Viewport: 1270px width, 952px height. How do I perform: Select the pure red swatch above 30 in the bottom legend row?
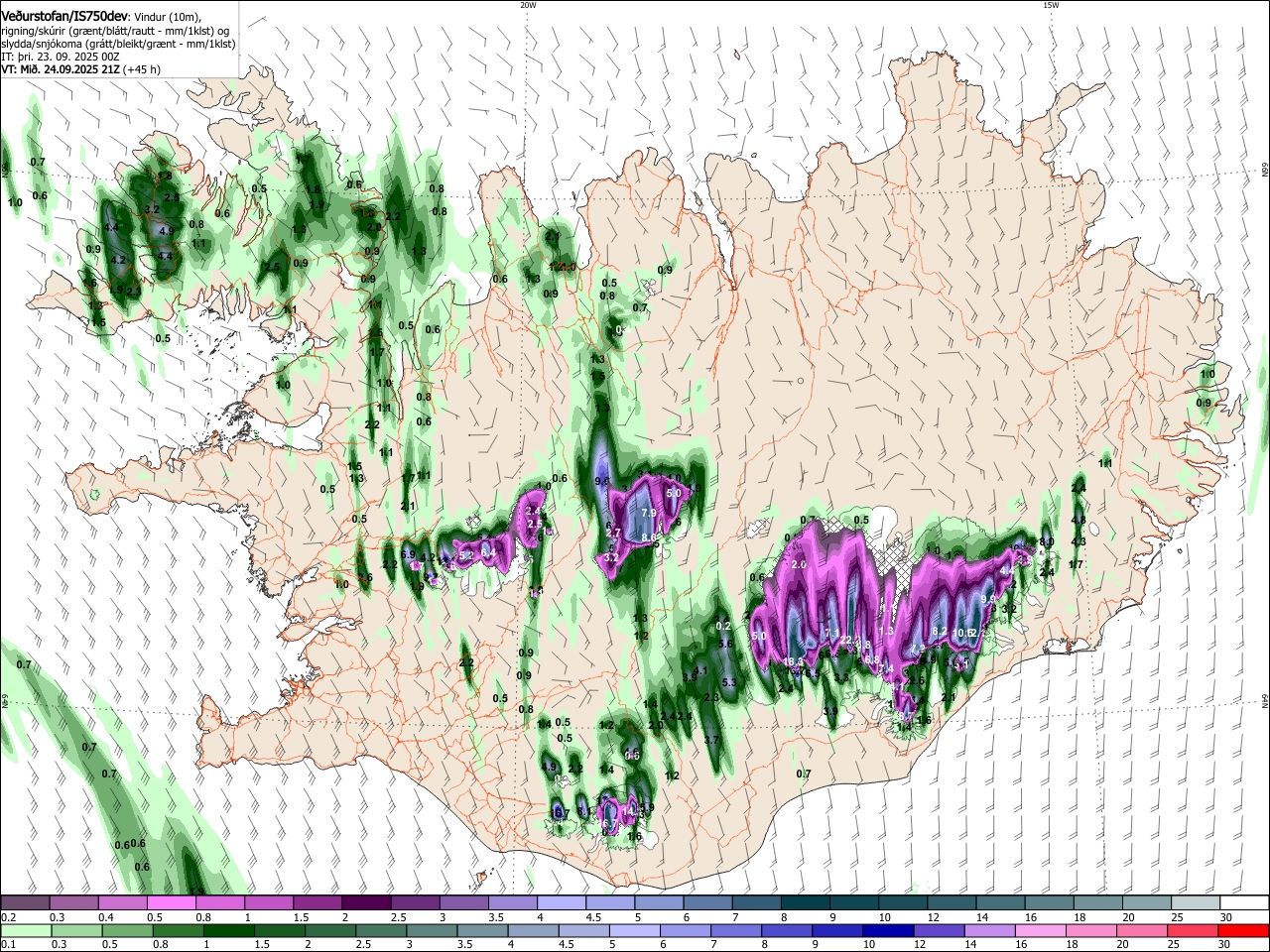[x=1243, y=930]
